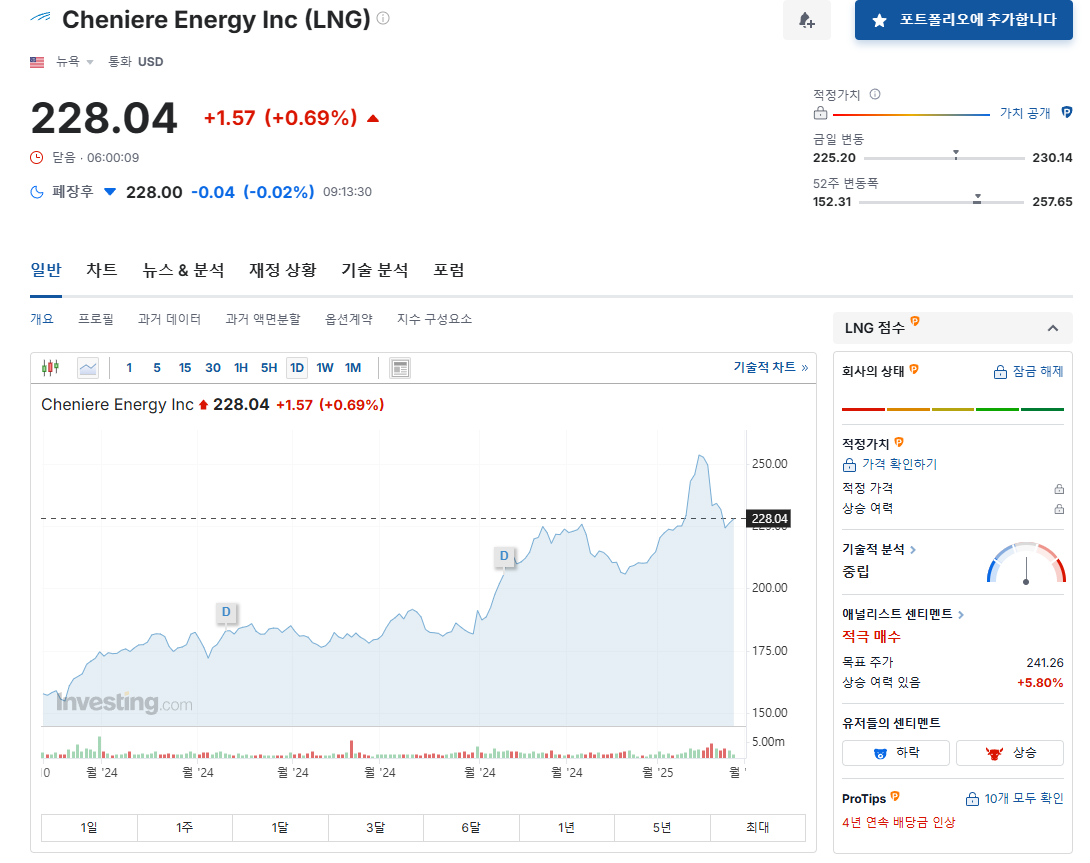Switch to line chart view icon

pos(87,367)
